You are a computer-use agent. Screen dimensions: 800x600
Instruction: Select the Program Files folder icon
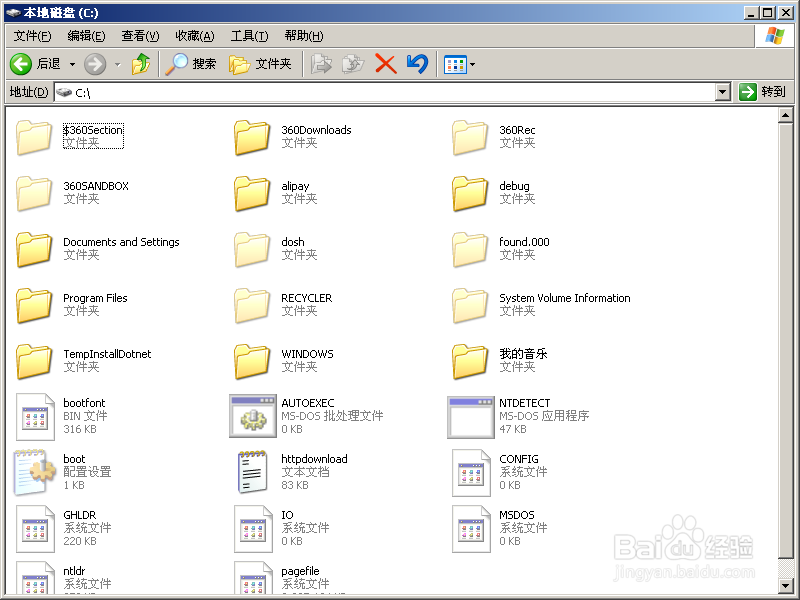pyautogui.click(x=34, y=306)
